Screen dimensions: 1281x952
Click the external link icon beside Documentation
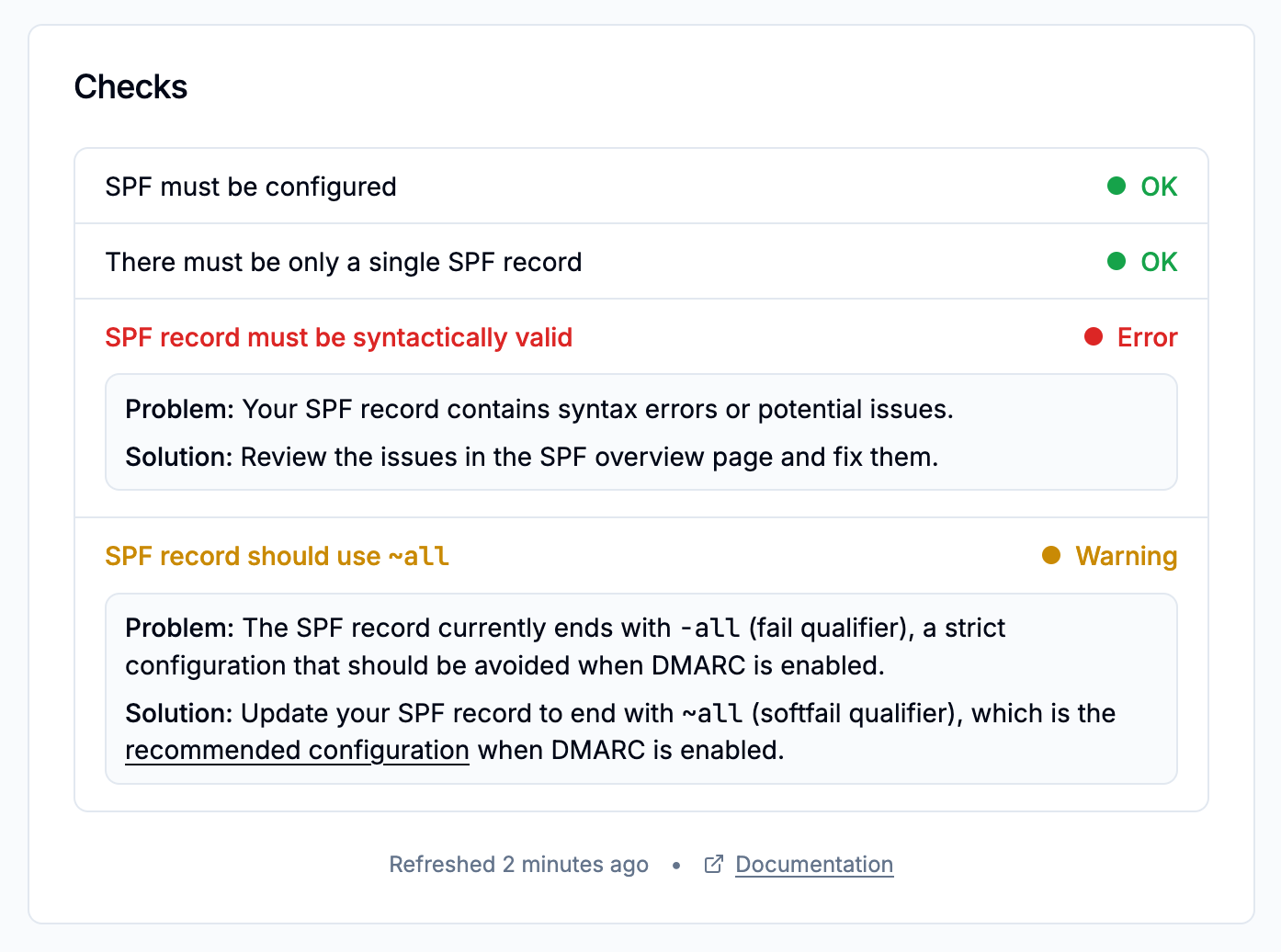point(713,865)
